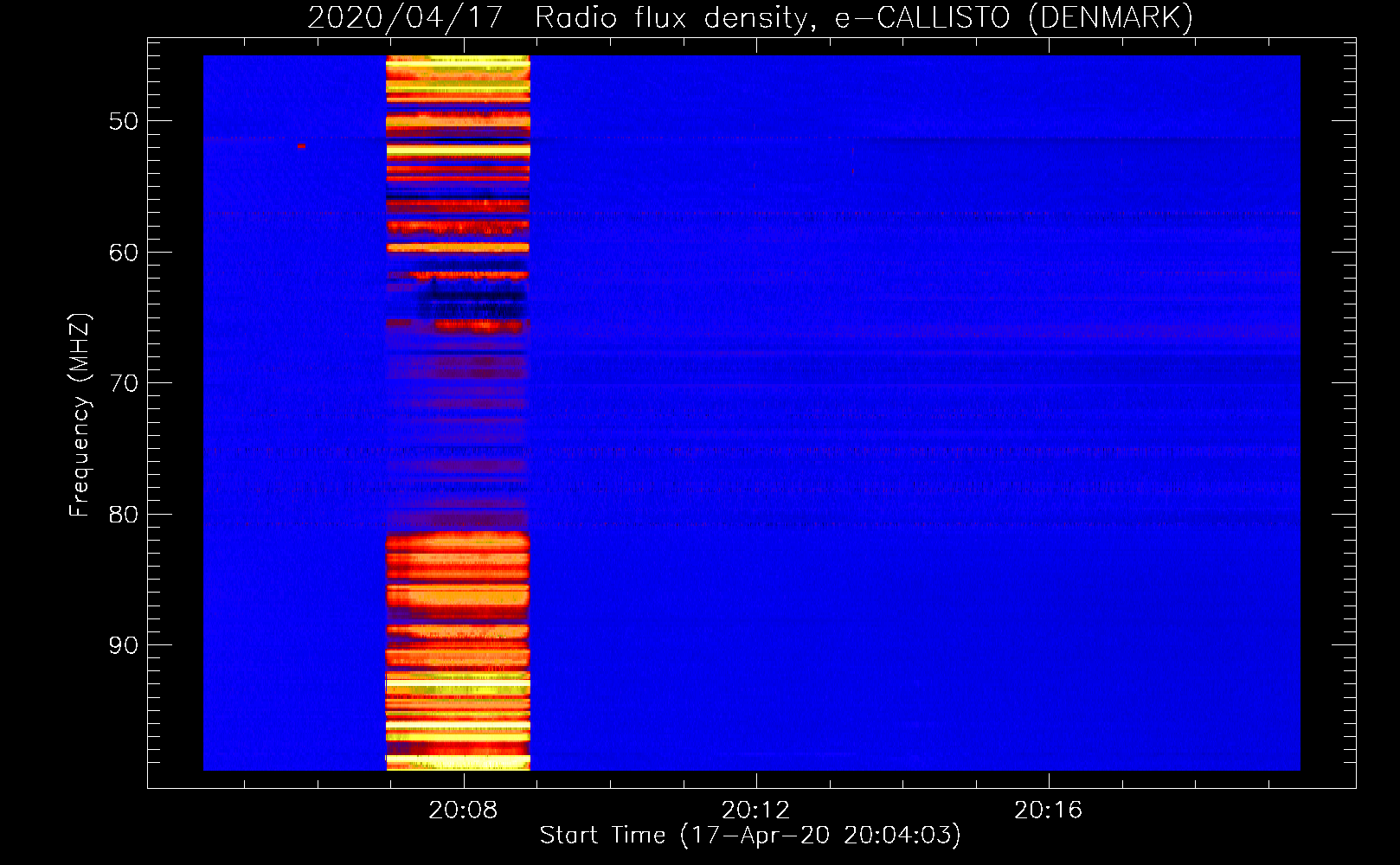This screenshot has width=1400, height=865.
Task: Click the 70 frequency tick label
Action: tap(124, 383)
